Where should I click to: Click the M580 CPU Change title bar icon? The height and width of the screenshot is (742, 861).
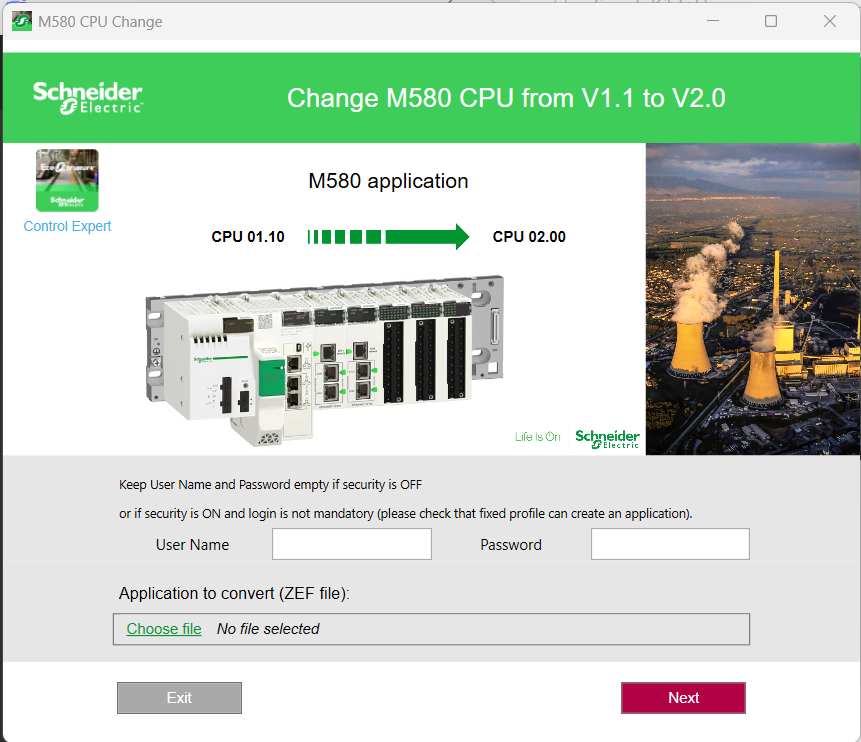(22, 21)
